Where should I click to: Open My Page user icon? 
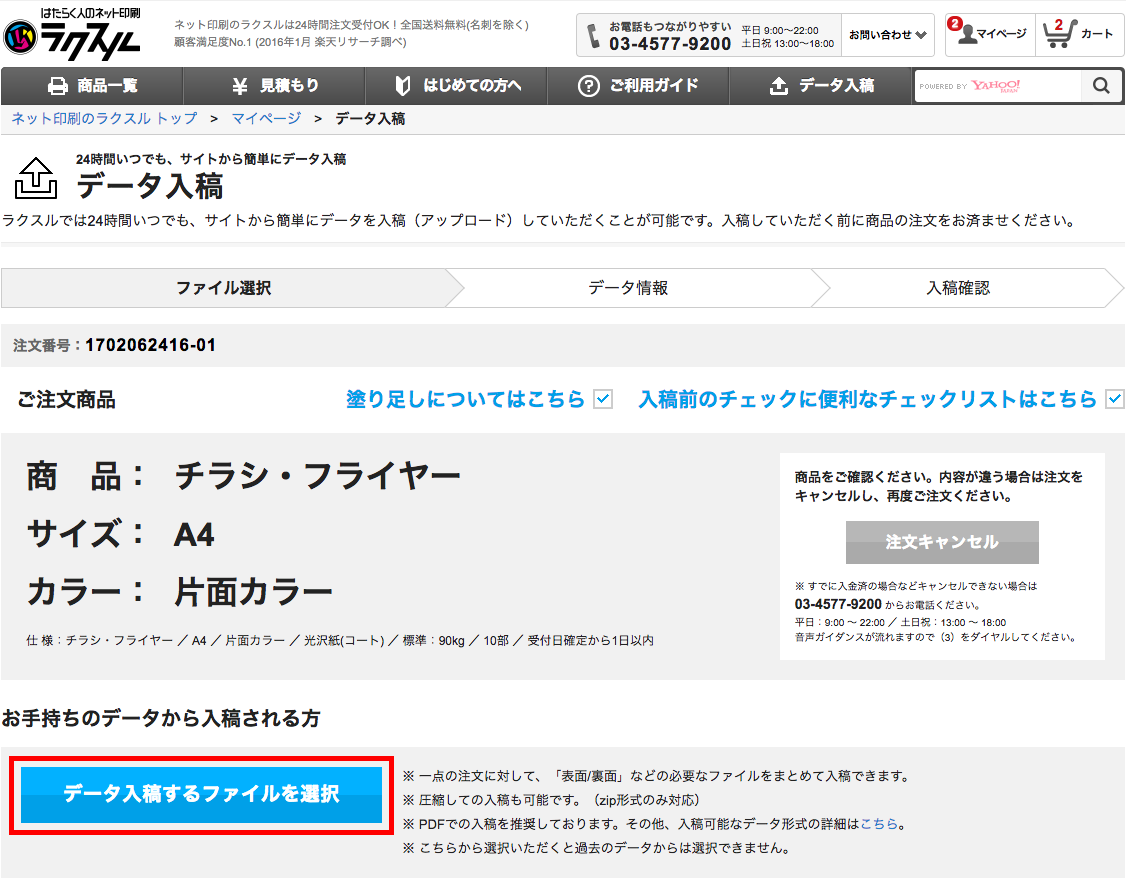(x=966, y=35)
